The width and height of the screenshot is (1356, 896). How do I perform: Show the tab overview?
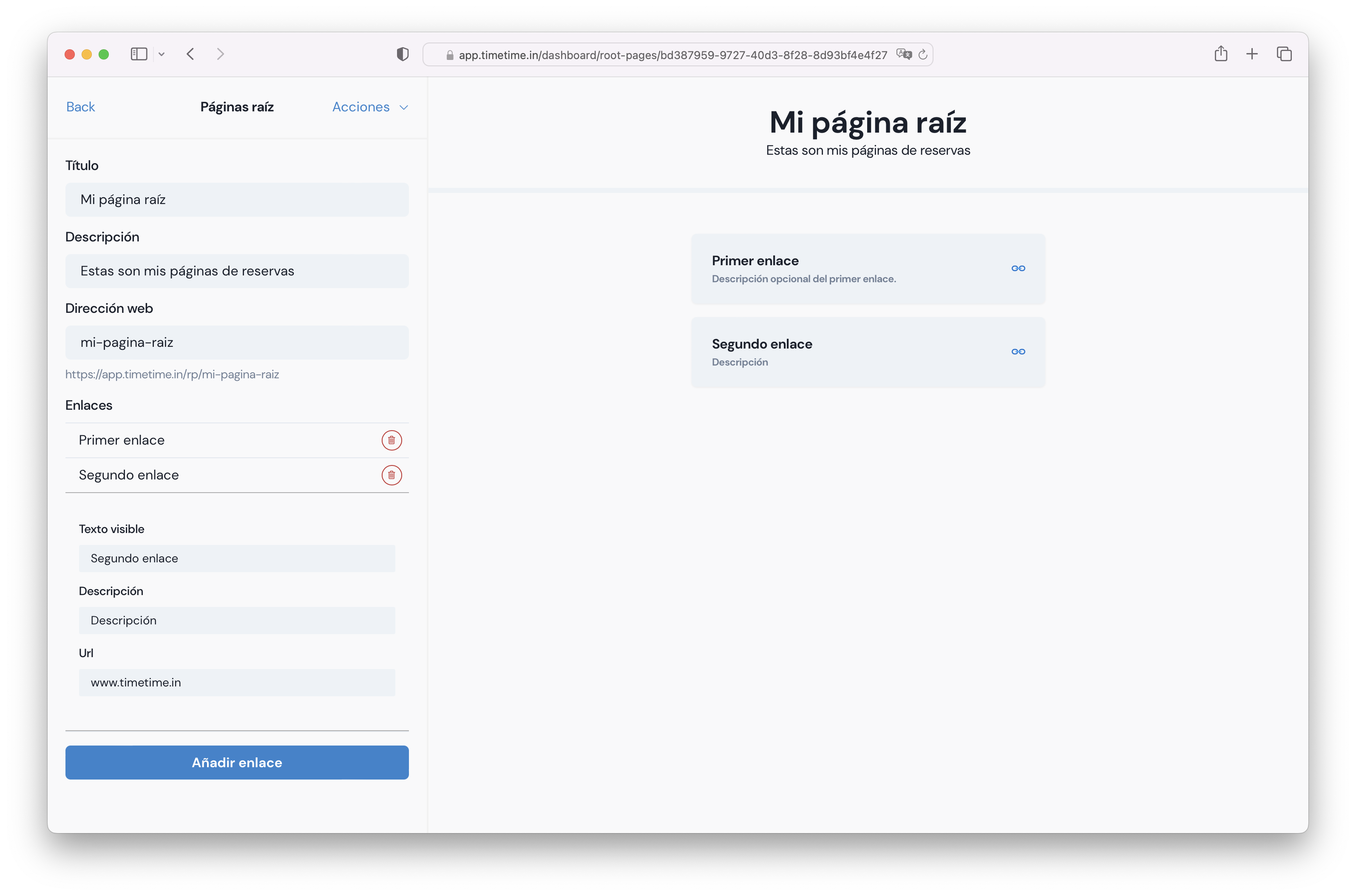point(1284,54)
